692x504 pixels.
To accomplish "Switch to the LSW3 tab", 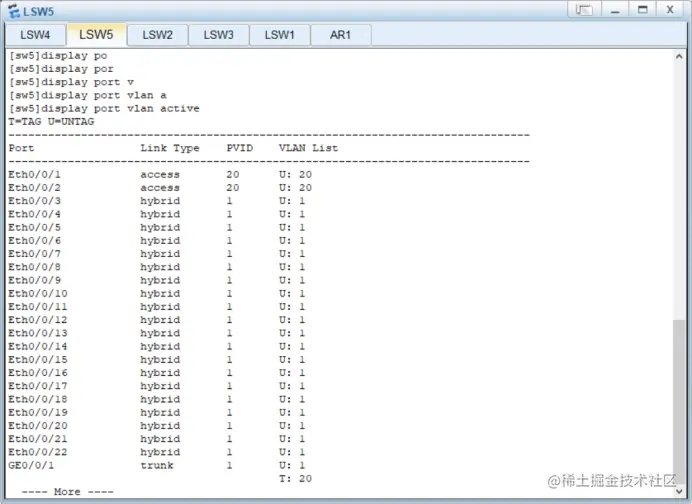I will [x=218, y=35].
